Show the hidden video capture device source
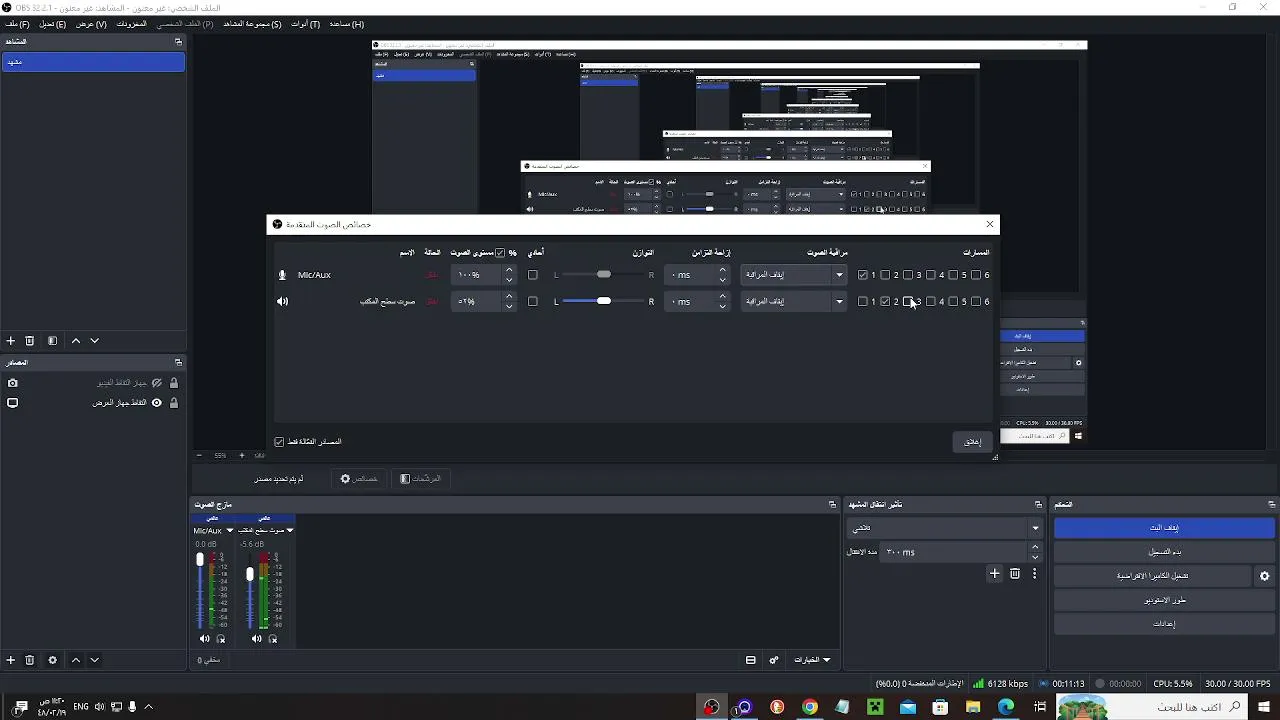Image resolution: width=1280 pixels, height=720 pixels. click(x=157, y=383)
